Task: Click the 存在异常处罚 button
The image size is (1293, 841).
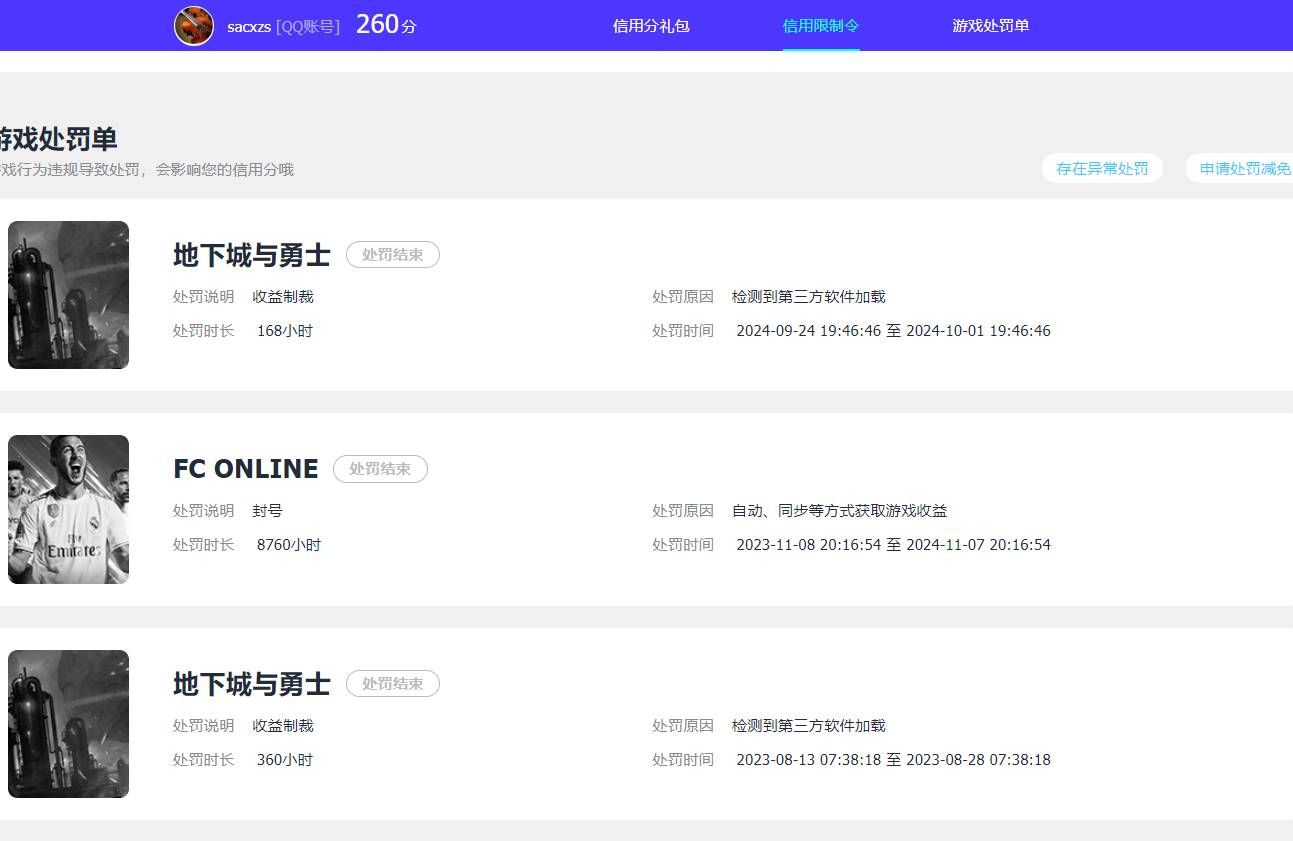Action: point(1102,168)
